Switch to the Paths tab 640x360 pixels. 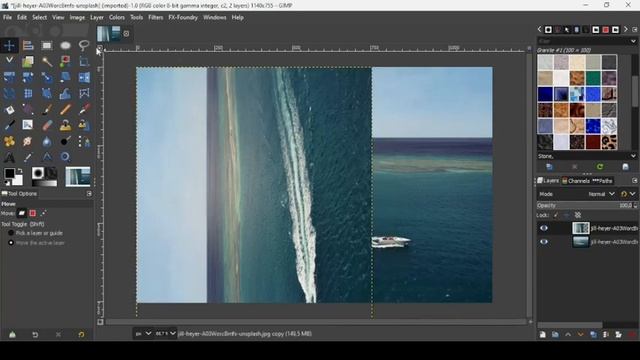(x=602, y=181)
